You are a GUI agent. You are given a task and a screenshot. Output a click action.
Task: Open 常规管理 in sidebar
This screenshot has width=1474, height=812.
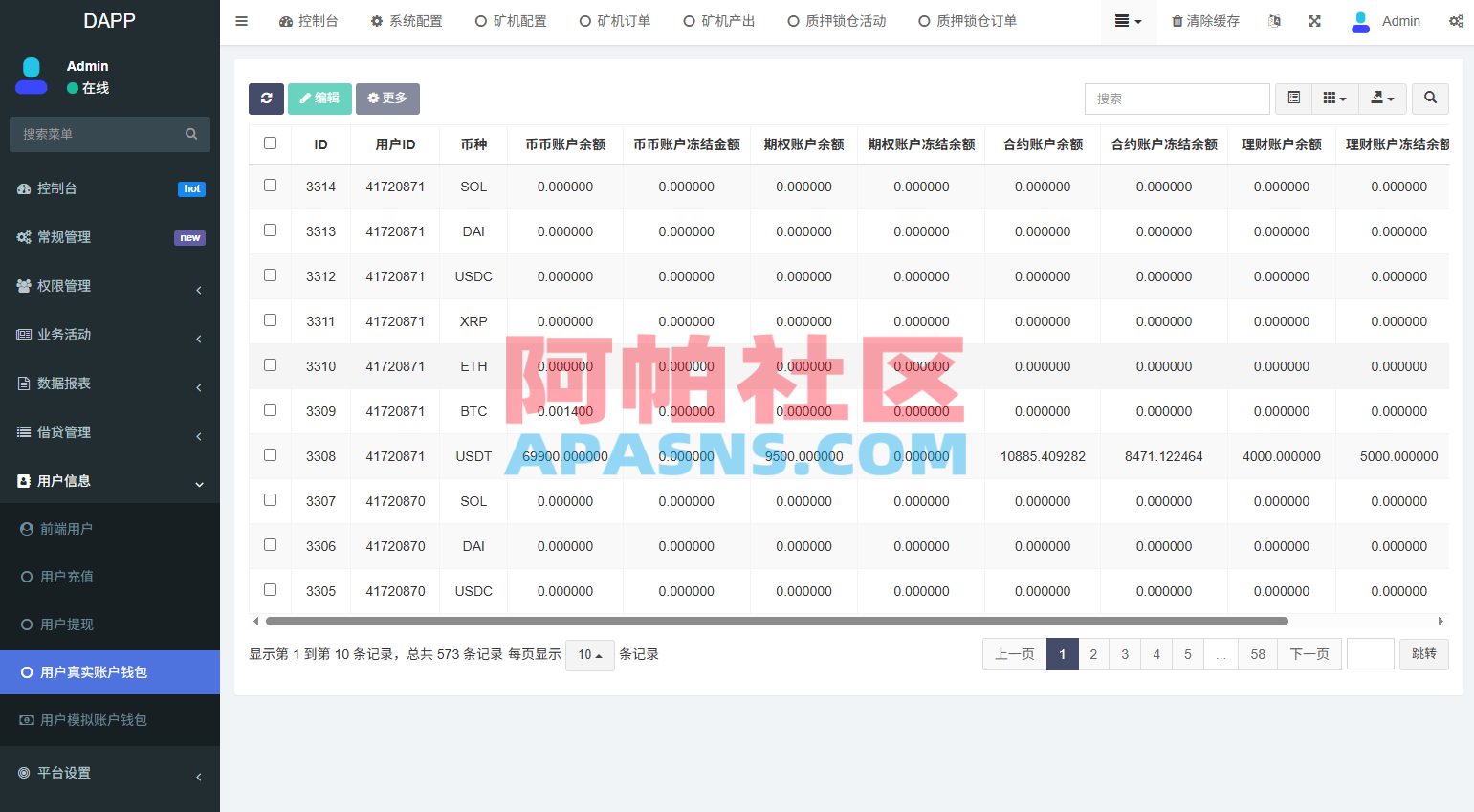[110, 237]
